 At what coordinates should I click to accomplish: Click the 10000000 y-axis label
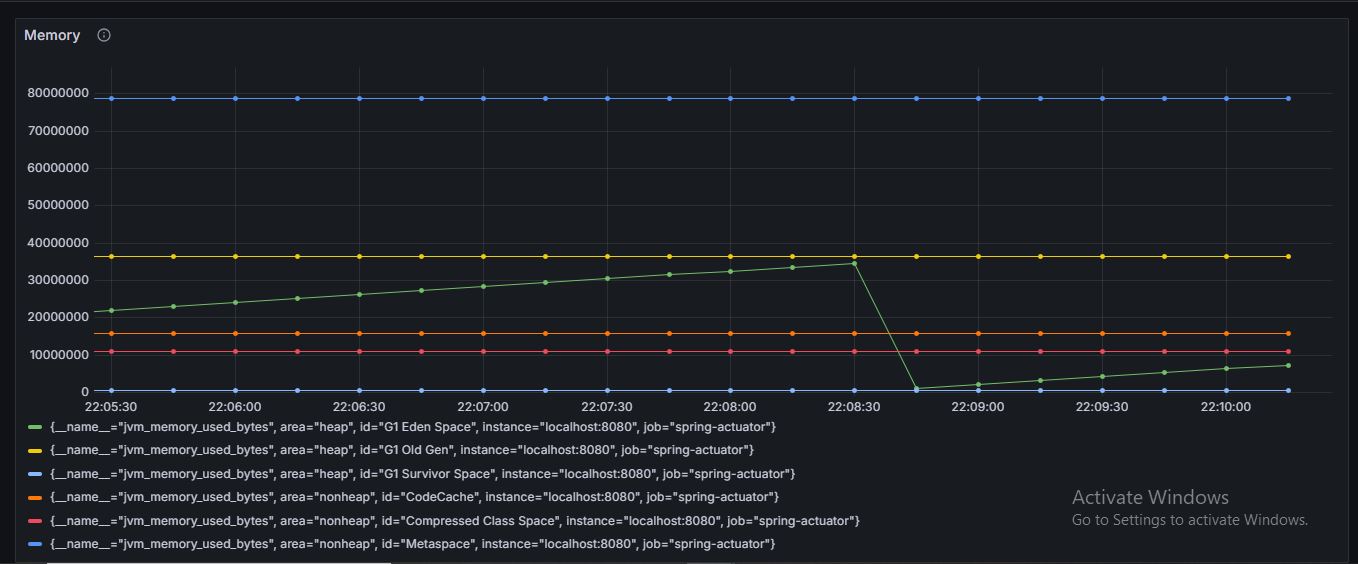click(58, 354)
